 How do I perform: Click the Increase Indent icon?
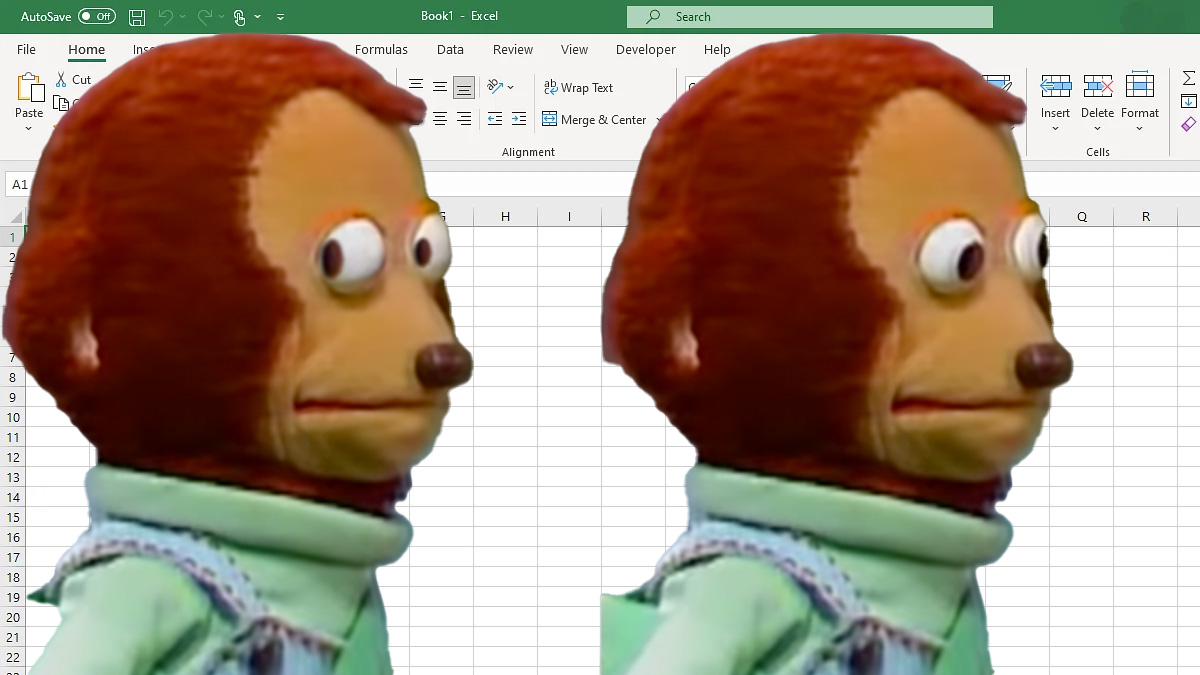tap(518, 119)
